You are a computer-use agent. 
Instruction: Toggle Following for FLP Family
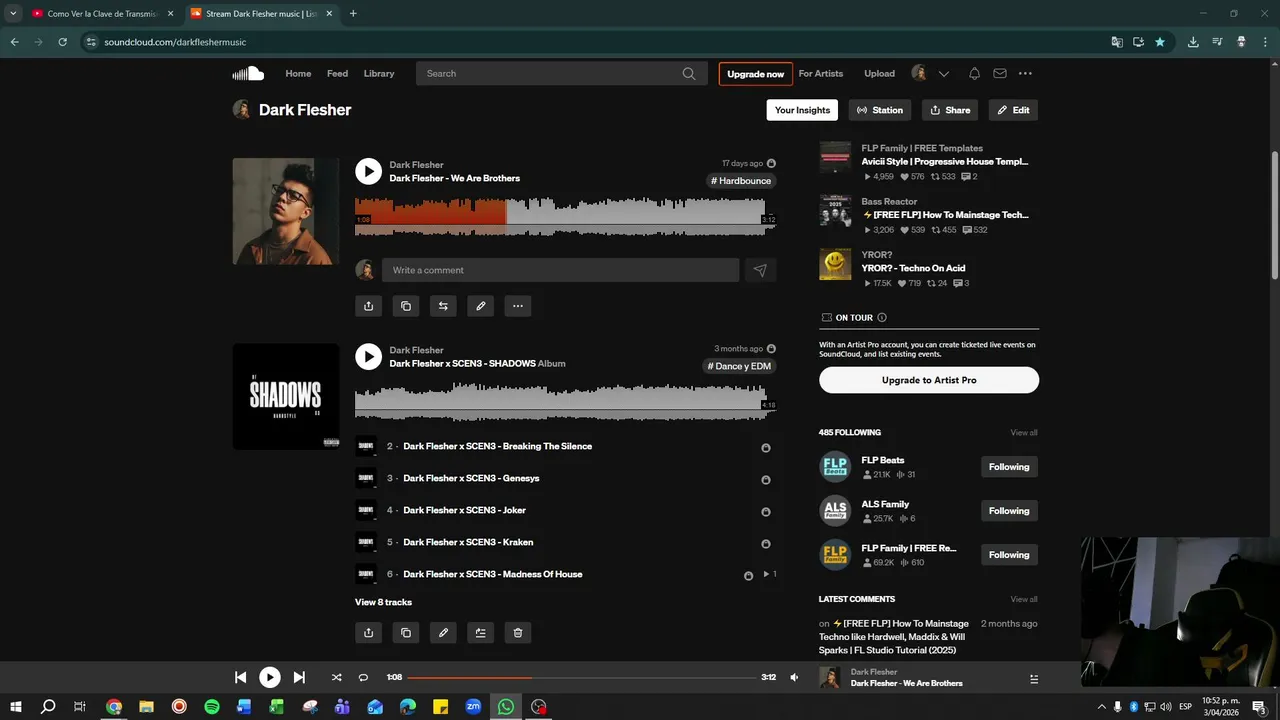tap(1009, 555)
